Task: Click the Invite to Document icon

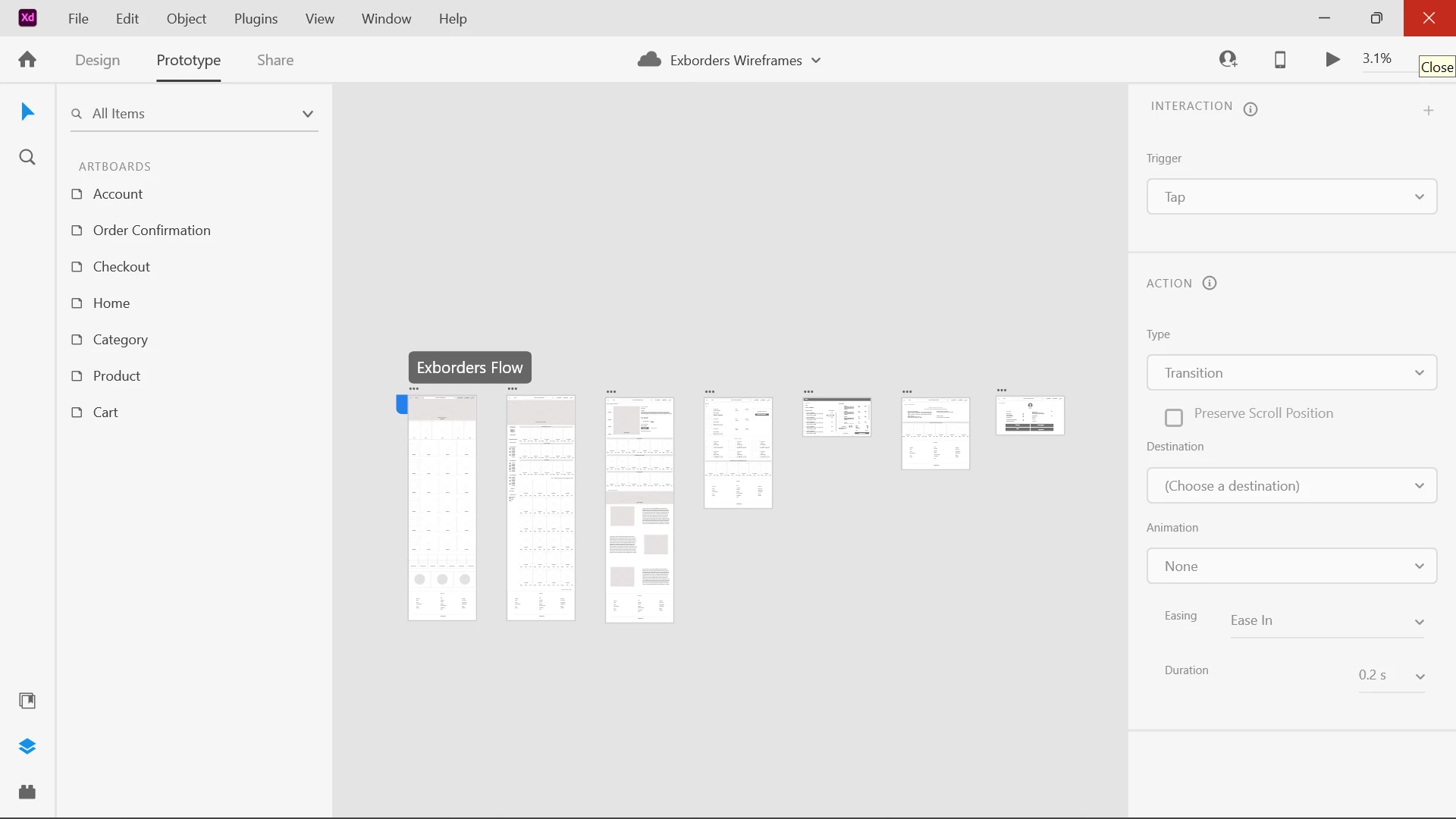Action: (x=1228, y=59)
